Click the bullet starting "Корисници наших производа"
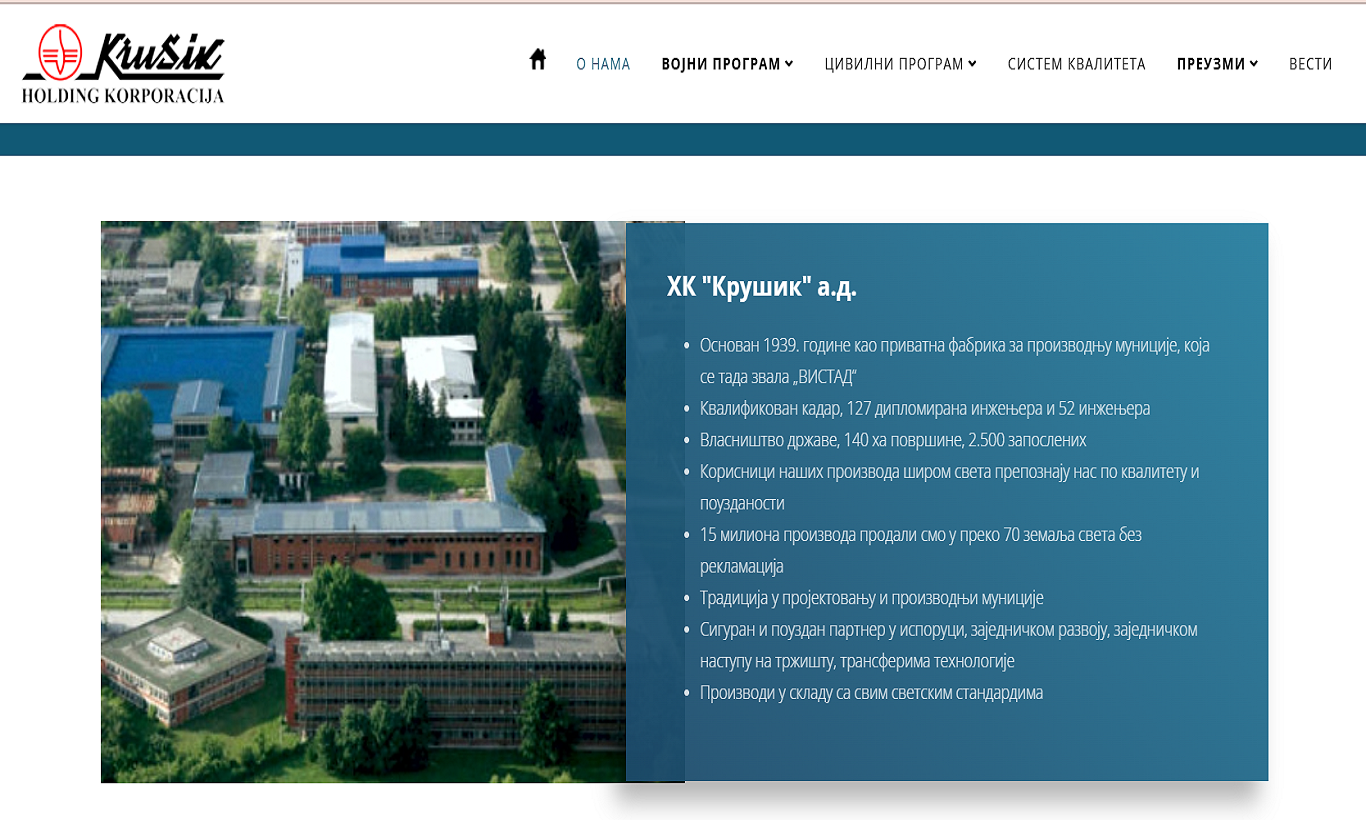Image resolution: width=1366 pixels, height=820 pixels. click(x=949, y=487)
